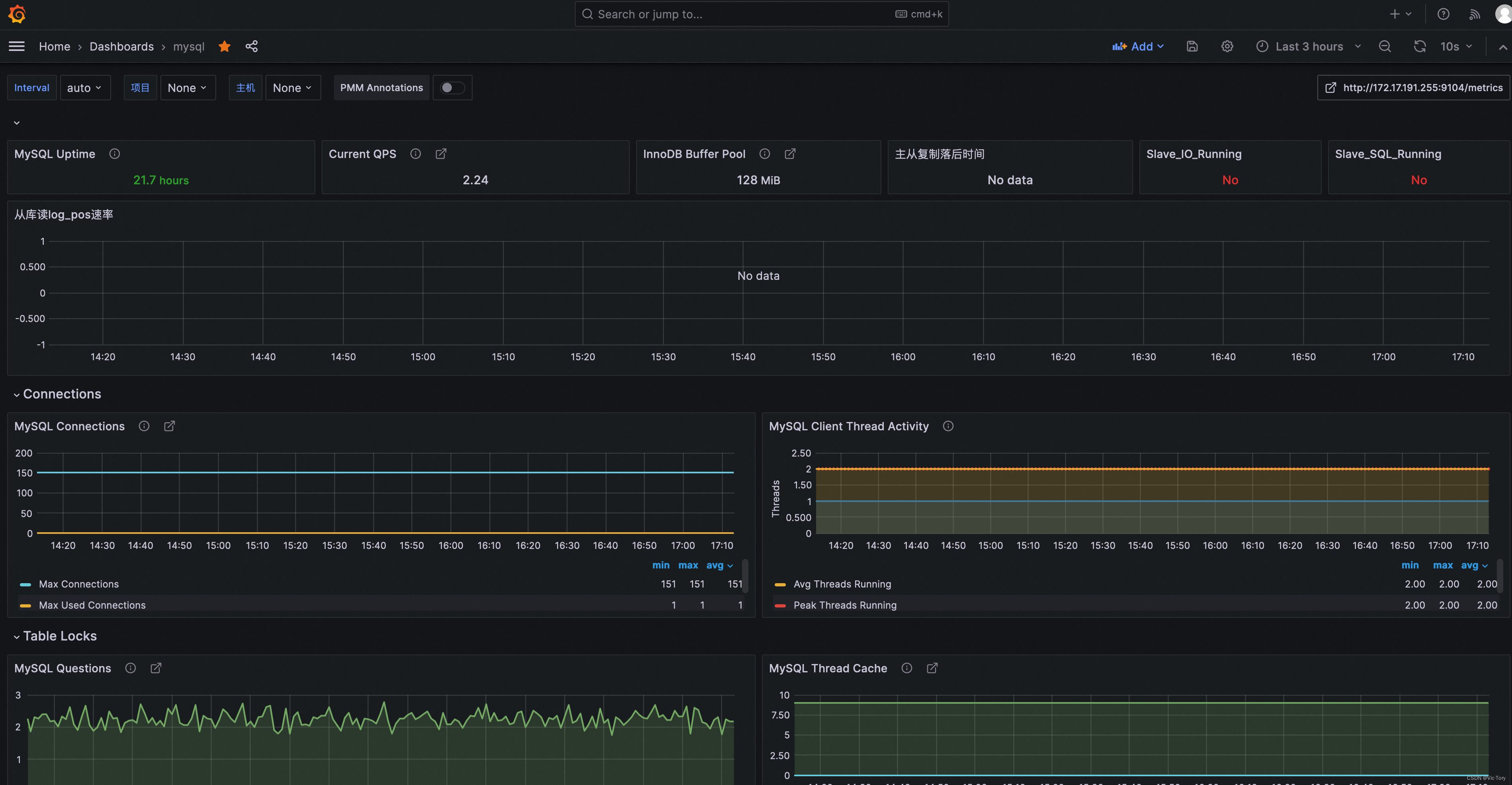Open the news feed RSS icon
Screen dimensions: 1512x785
(1475, 14)
